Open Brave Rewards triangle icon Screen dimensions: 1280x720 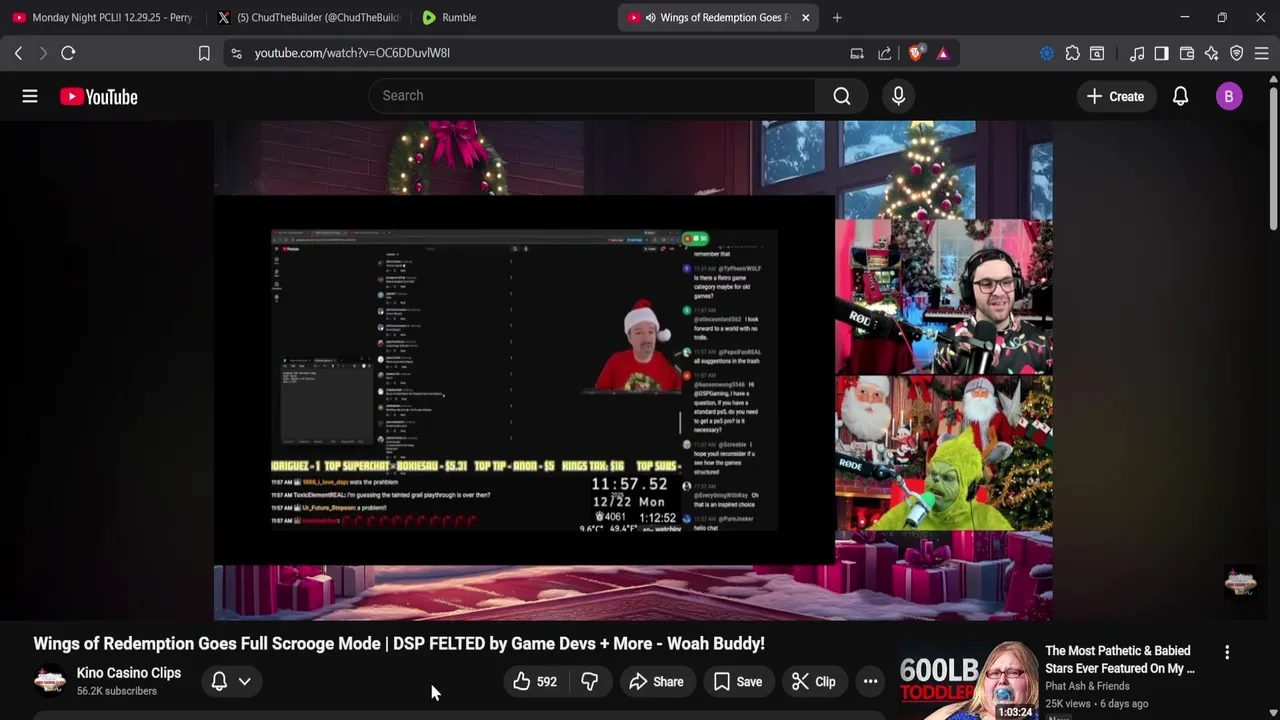(x=943, y=53)
